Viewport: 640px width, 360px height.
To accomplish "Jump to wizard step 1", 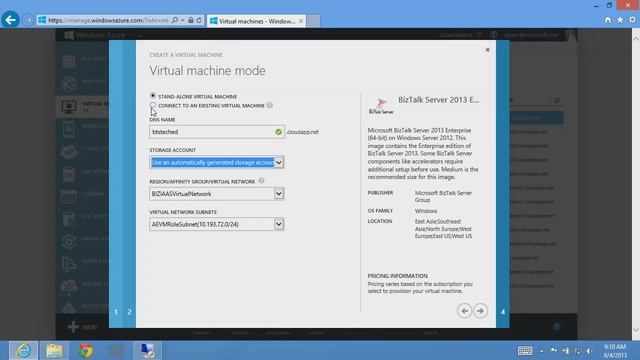I will click(x=116, y=312).
